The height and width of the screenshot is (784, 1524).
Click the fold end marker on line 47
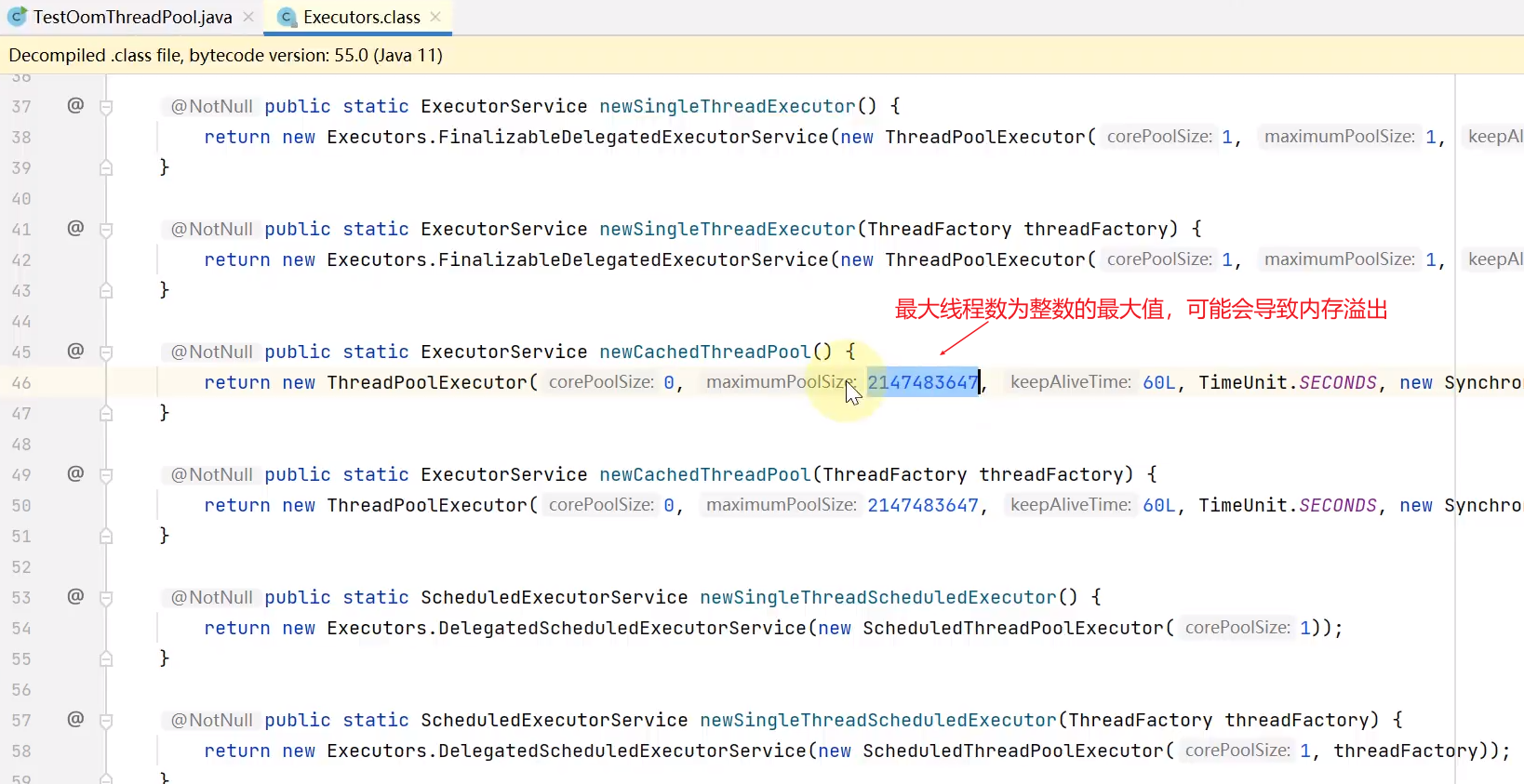(x=106, y=413)
